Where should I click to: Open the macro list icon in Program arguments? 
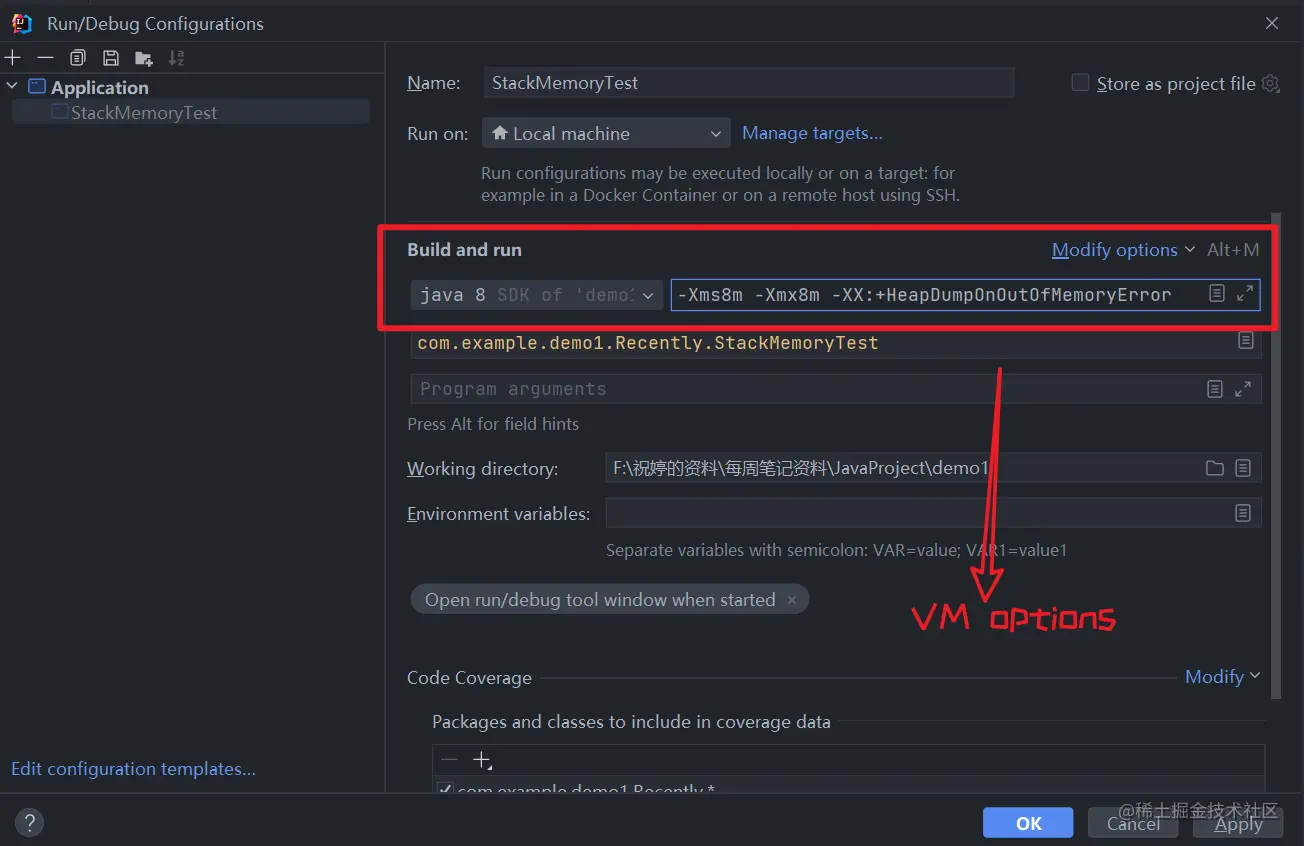(x=1215, y=389)
